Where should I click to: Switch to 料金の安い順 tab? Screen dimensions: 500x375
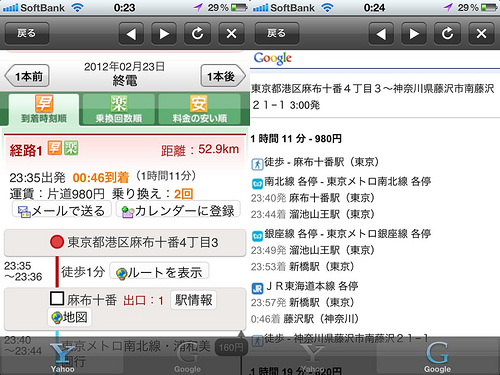(x=199, y=109)
